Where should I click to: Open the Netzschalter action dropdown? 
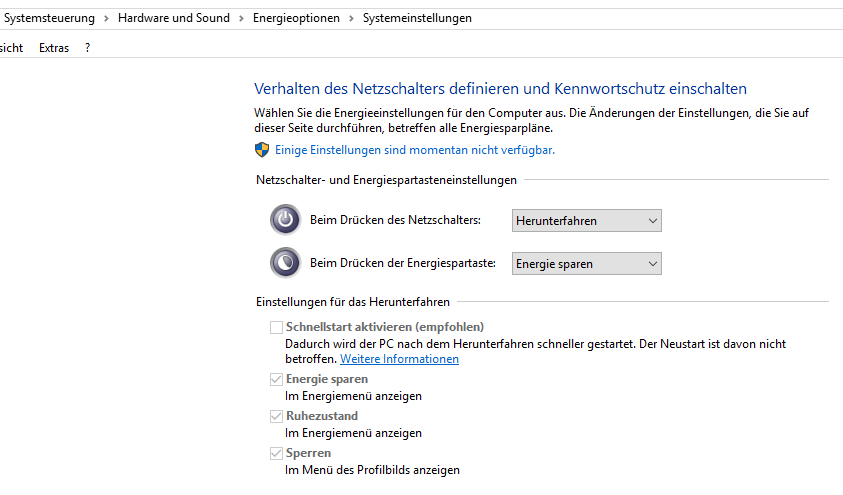[586, 220]
